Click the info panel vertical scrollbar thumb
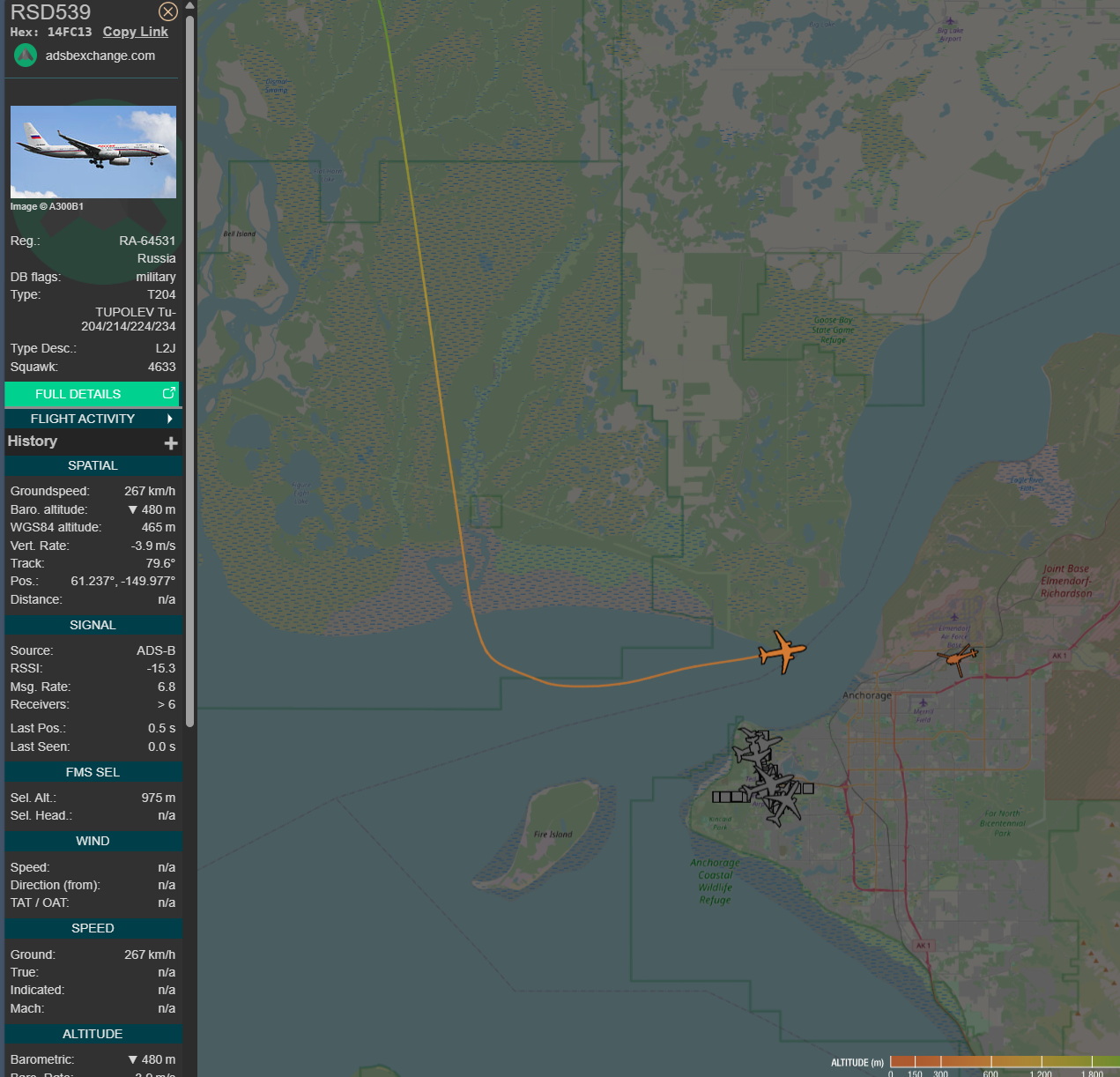The width and height of the screenshot is (1120, 1077). [x=190, y=370]
